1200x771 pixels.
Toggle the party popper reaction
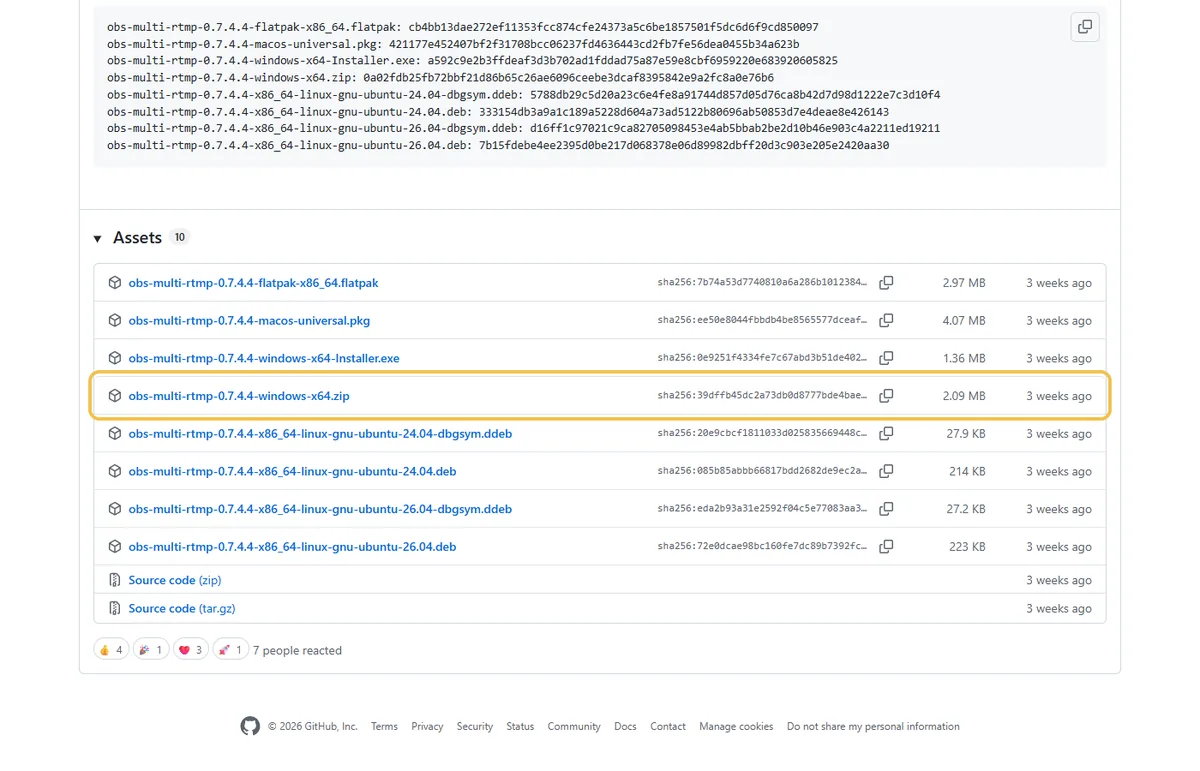150,650
